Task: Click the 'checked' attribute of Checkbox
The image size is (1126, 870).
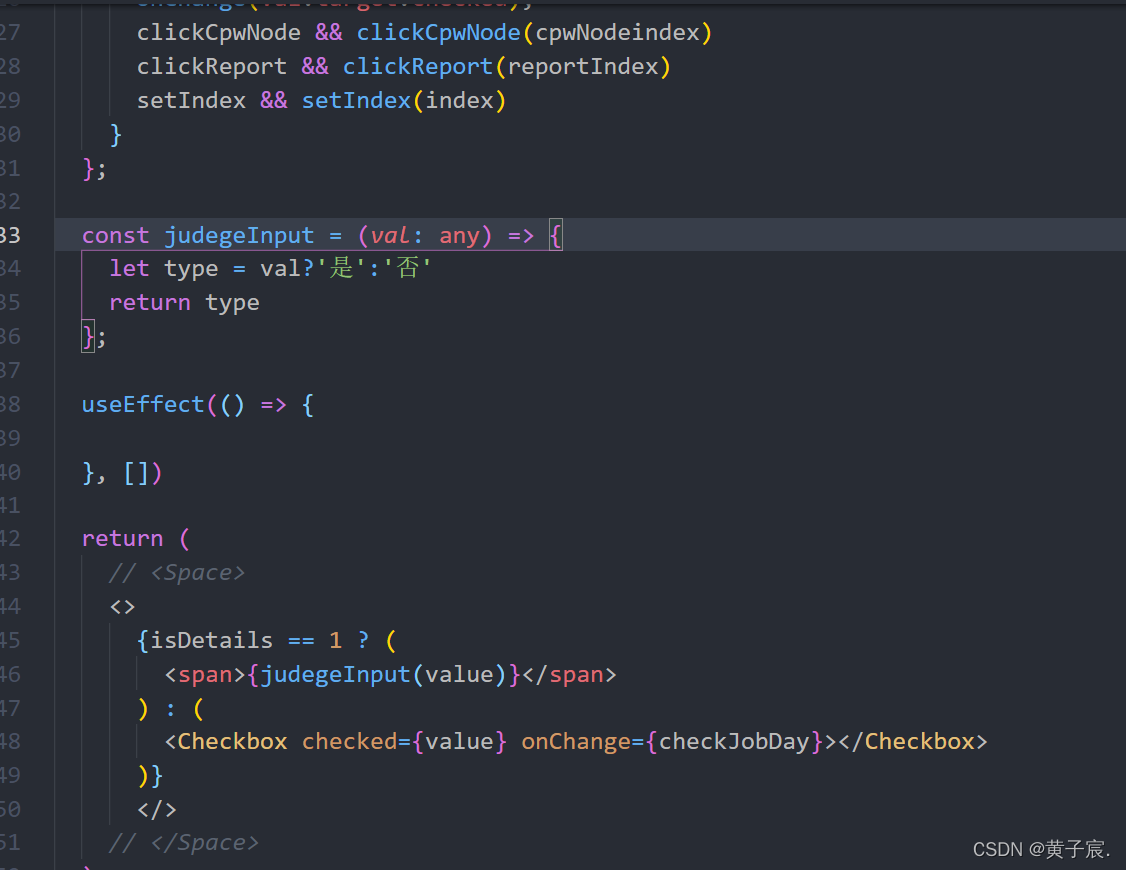Action: pyautogui.click(x=350, y=742)
